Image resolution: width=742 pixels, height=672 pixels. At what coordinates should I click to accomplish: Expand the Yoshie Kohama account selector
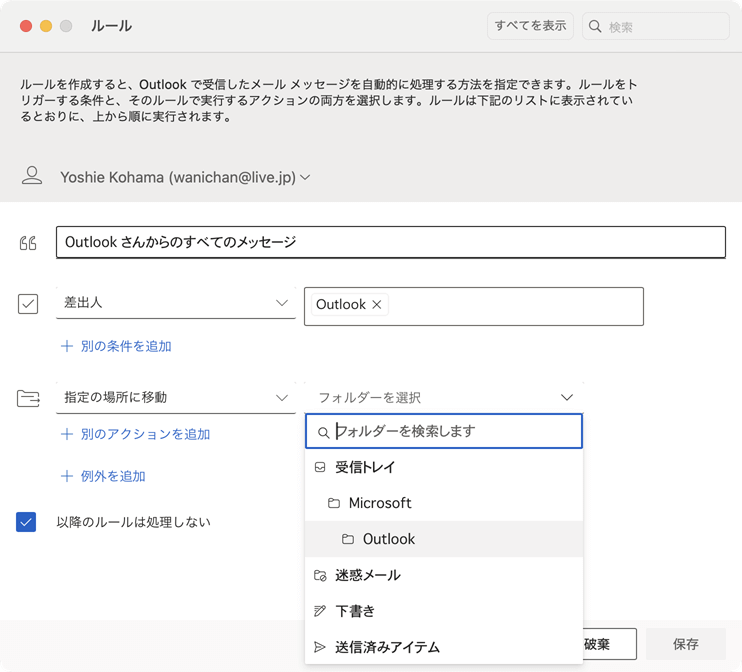[x=305, y=177]
